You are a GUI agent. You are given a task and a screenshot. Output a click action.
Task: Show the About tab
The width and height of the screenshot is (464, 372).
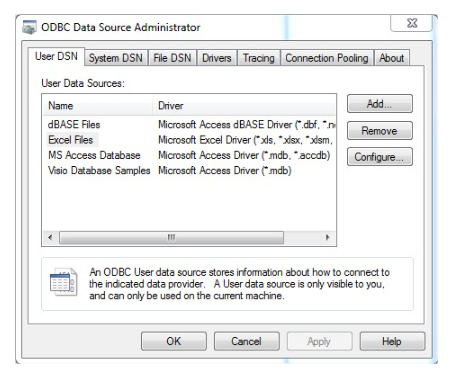pos(392,58)
